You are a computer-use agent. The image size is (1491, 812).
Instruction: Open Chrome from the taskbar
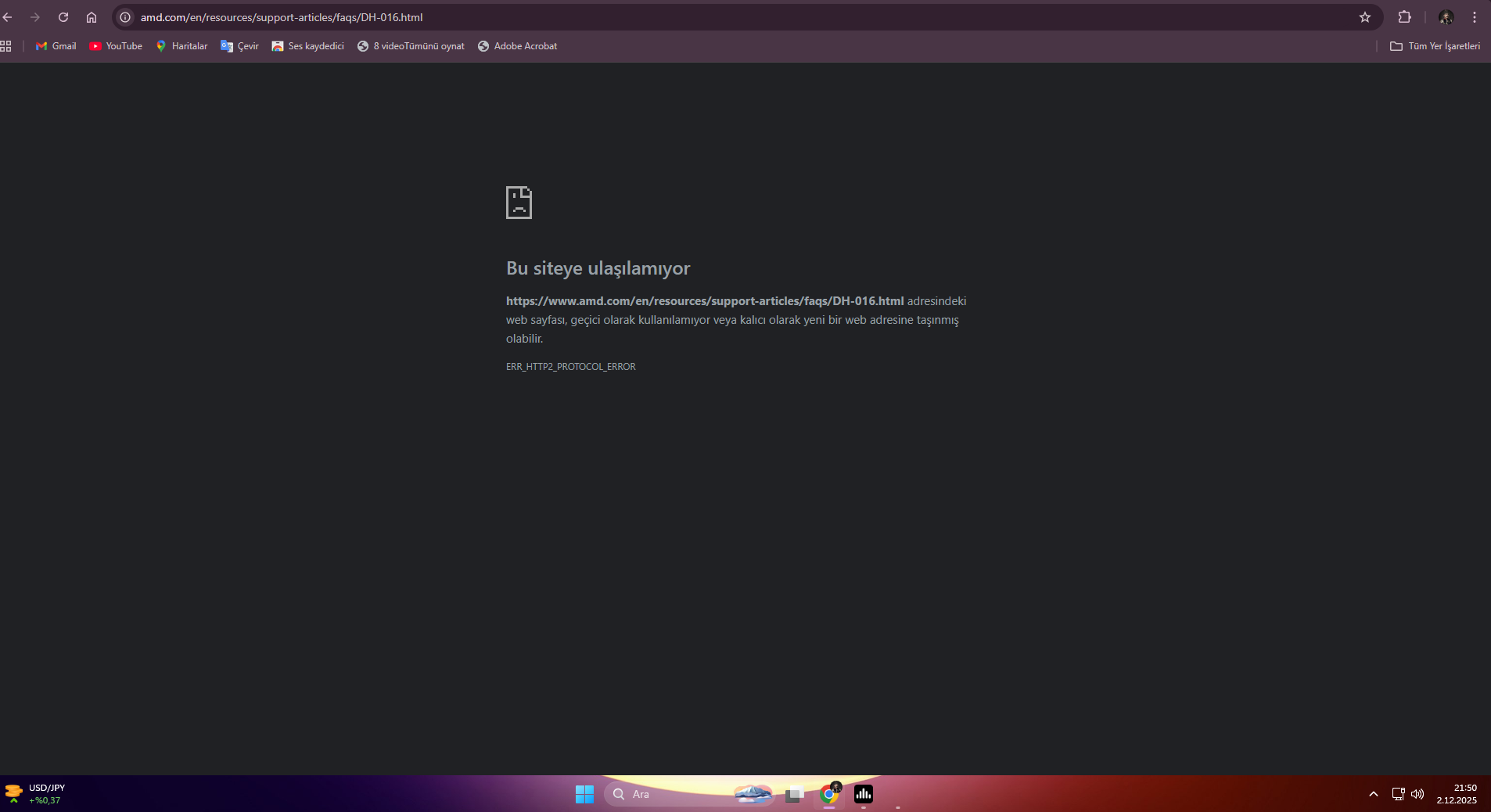click(829, 794)
